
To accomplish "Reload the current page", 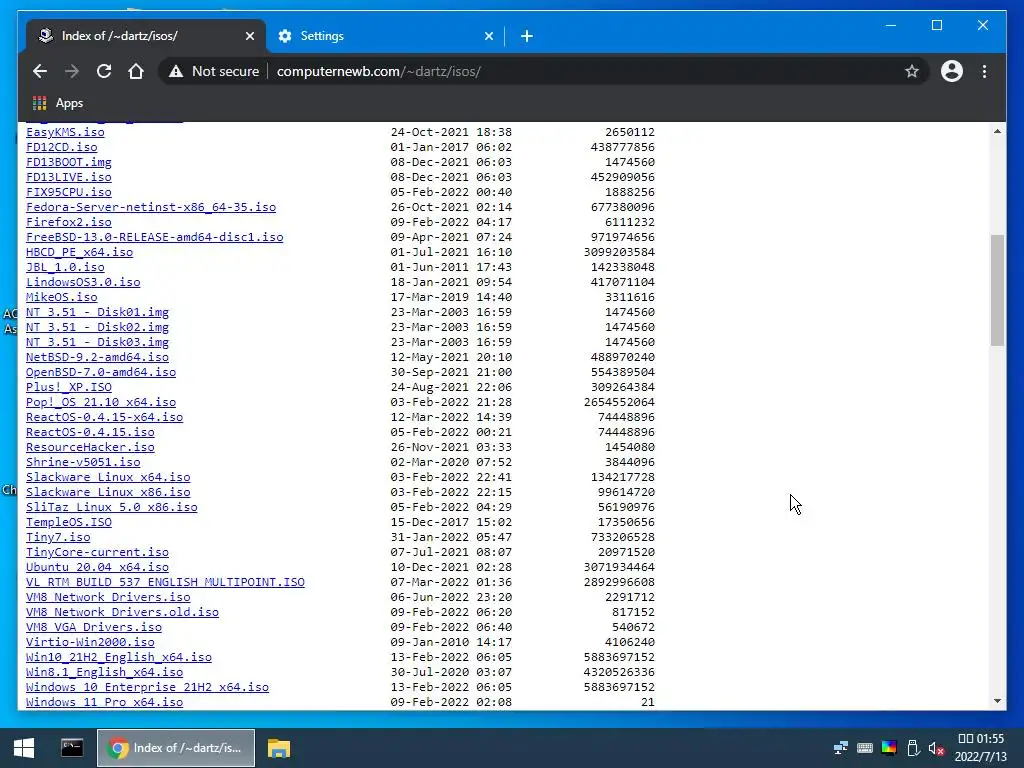I will [104, 71].
